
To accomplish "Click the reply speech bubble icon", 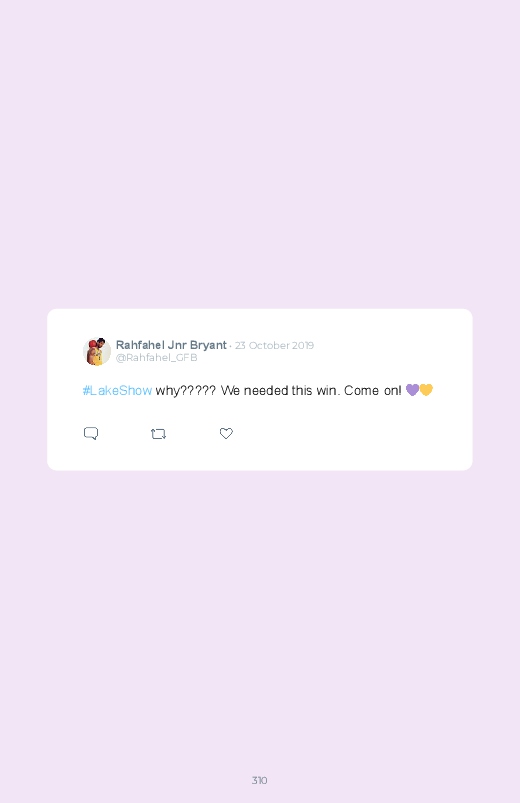I will [x=91, y=434].
